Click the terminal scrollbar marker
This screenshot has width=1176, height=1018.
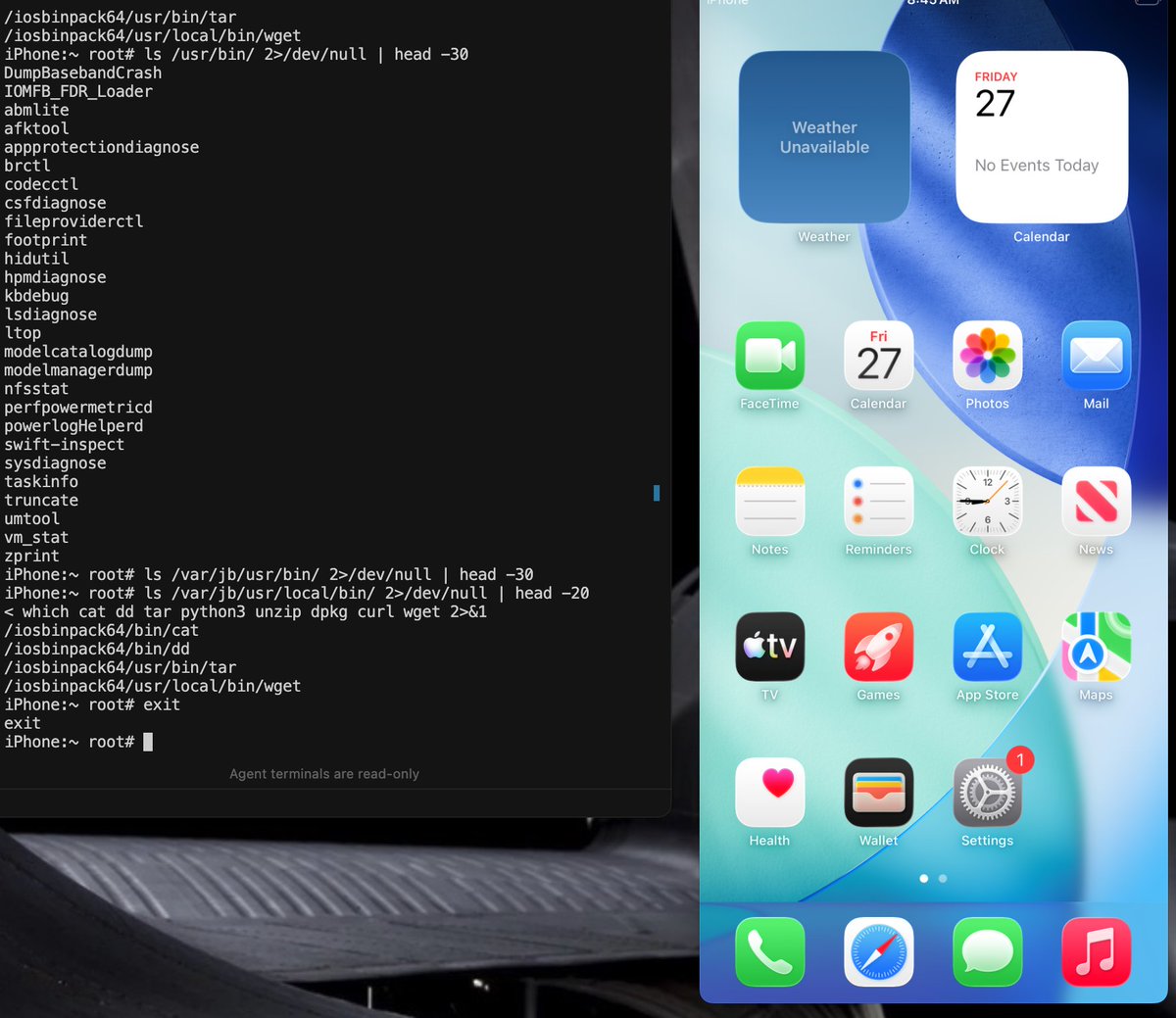[657, 493]
